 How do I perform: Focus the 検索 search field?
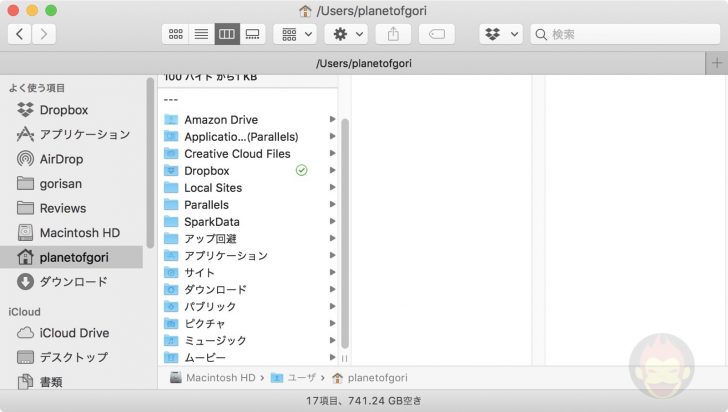point(625,34)
